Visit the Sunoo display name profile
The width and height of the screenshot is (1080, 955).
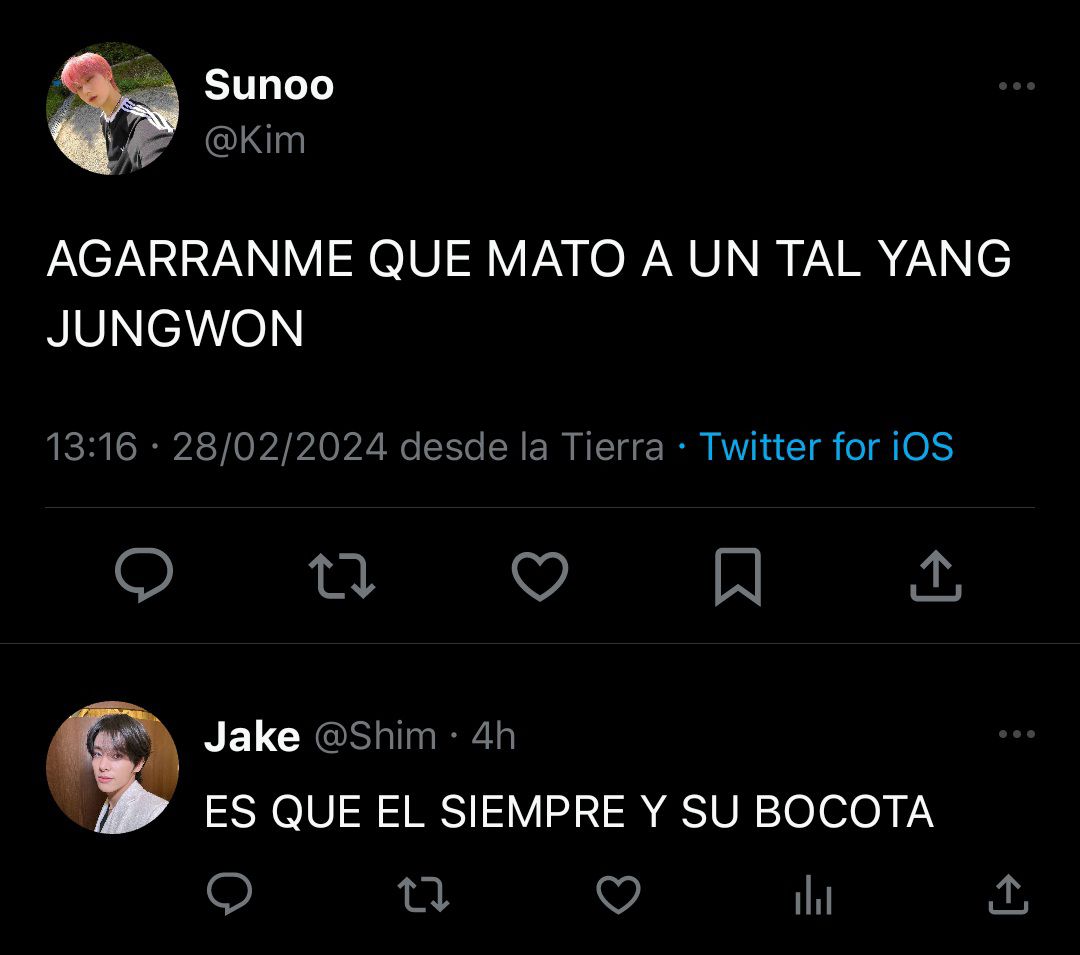click(269, 85)
